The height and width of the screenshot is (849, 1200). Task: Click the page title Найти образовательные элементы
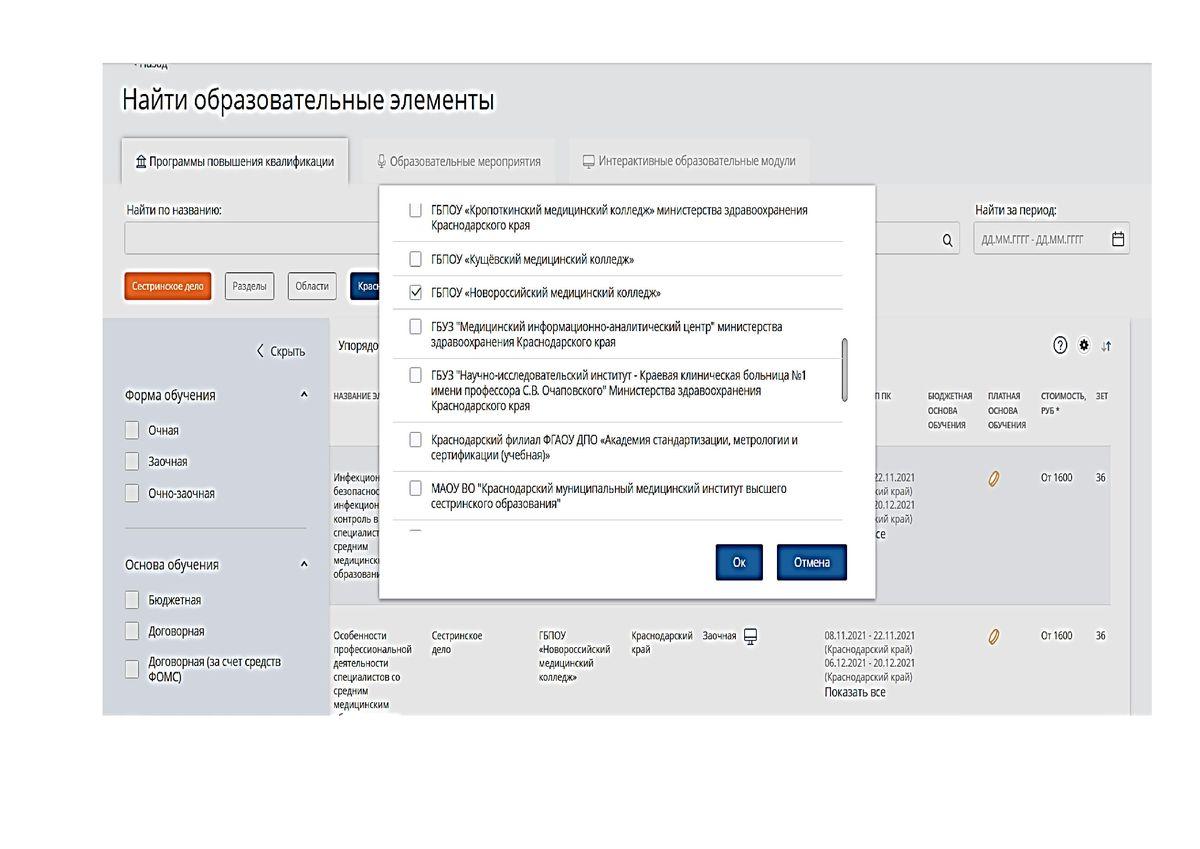coord(308,101)
